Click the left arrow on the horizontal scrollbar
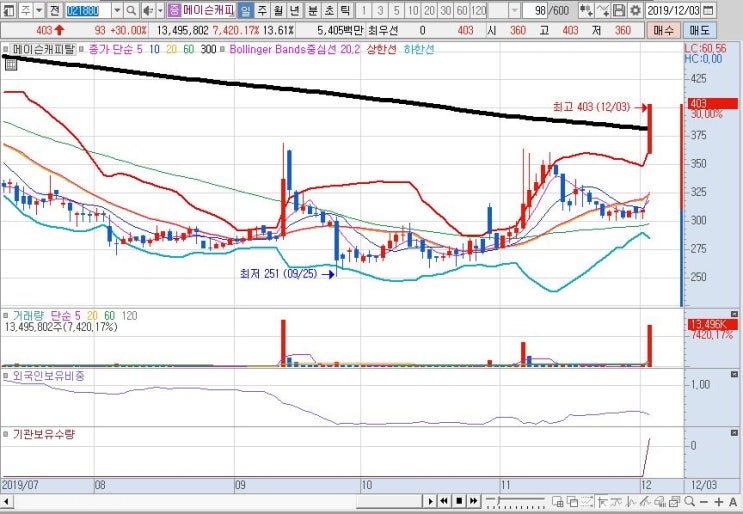Image resolution: width=743 pixels, height=514 pixels. pyautogui.click(x=5, y=501)
